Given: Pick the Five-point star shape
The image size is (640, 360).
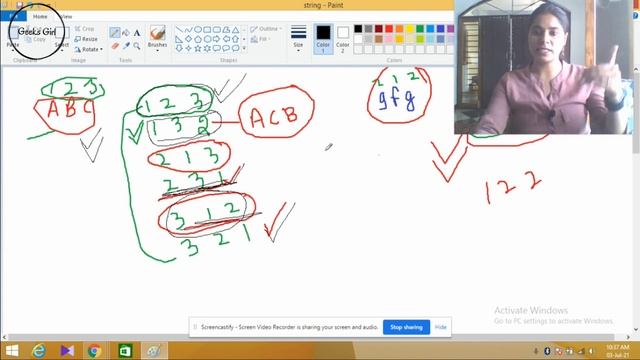Looking at the screenshot, I should point(198,48).
